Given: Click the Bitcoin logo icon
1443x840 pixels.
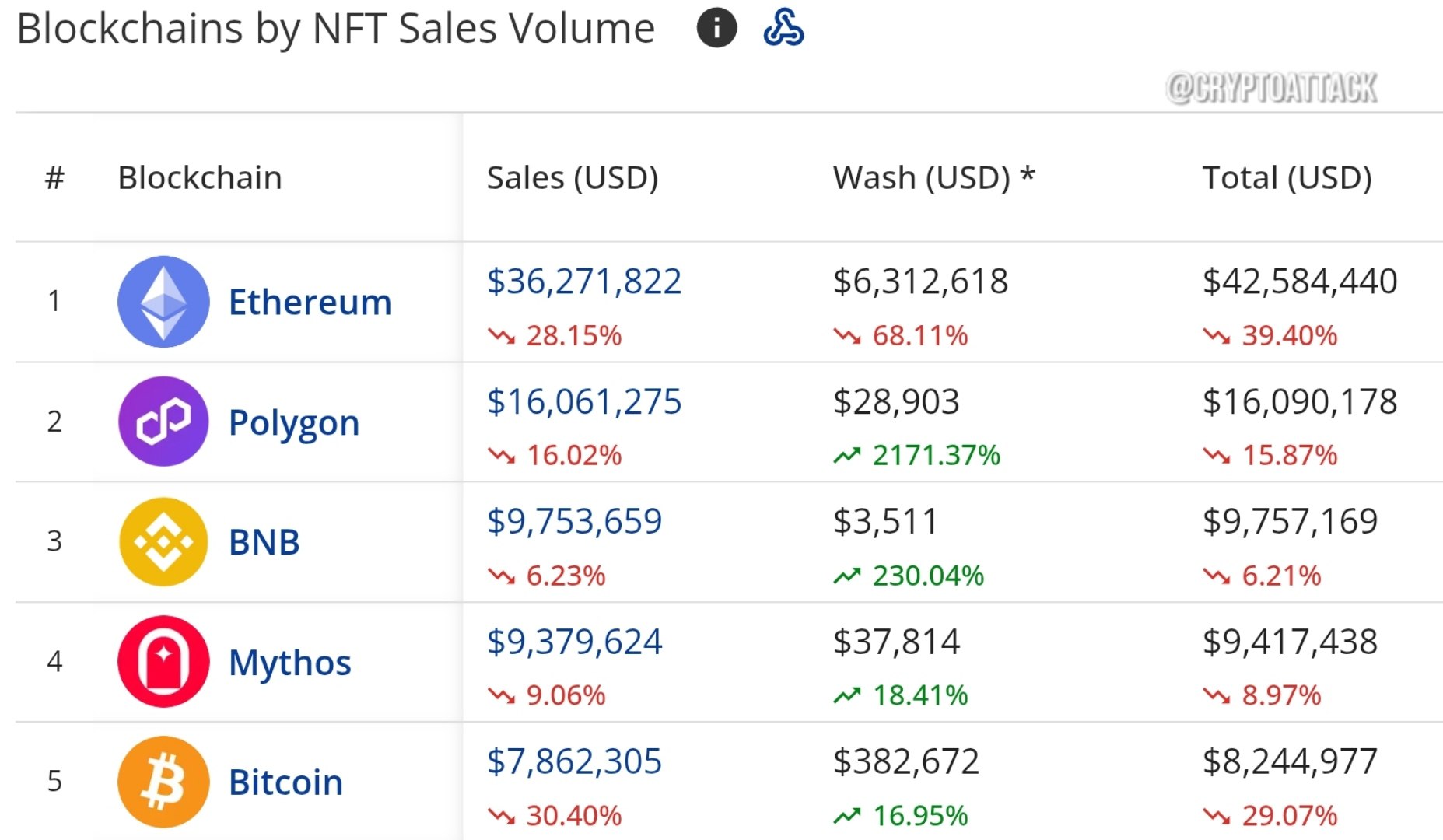Looking at the screenshot, I should (163, 782).
